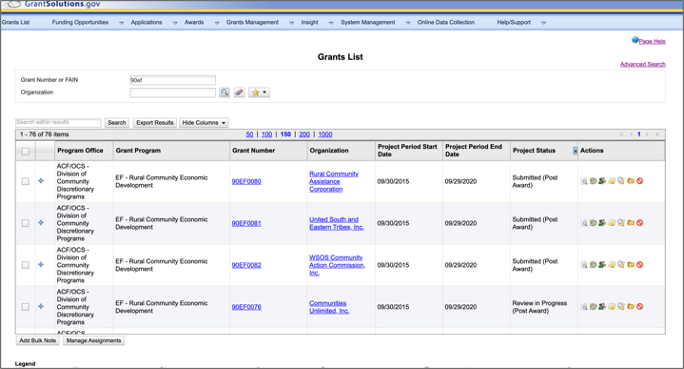Click the arrow after Grants Management menu

pyautogui.click(x=291, y=23)
